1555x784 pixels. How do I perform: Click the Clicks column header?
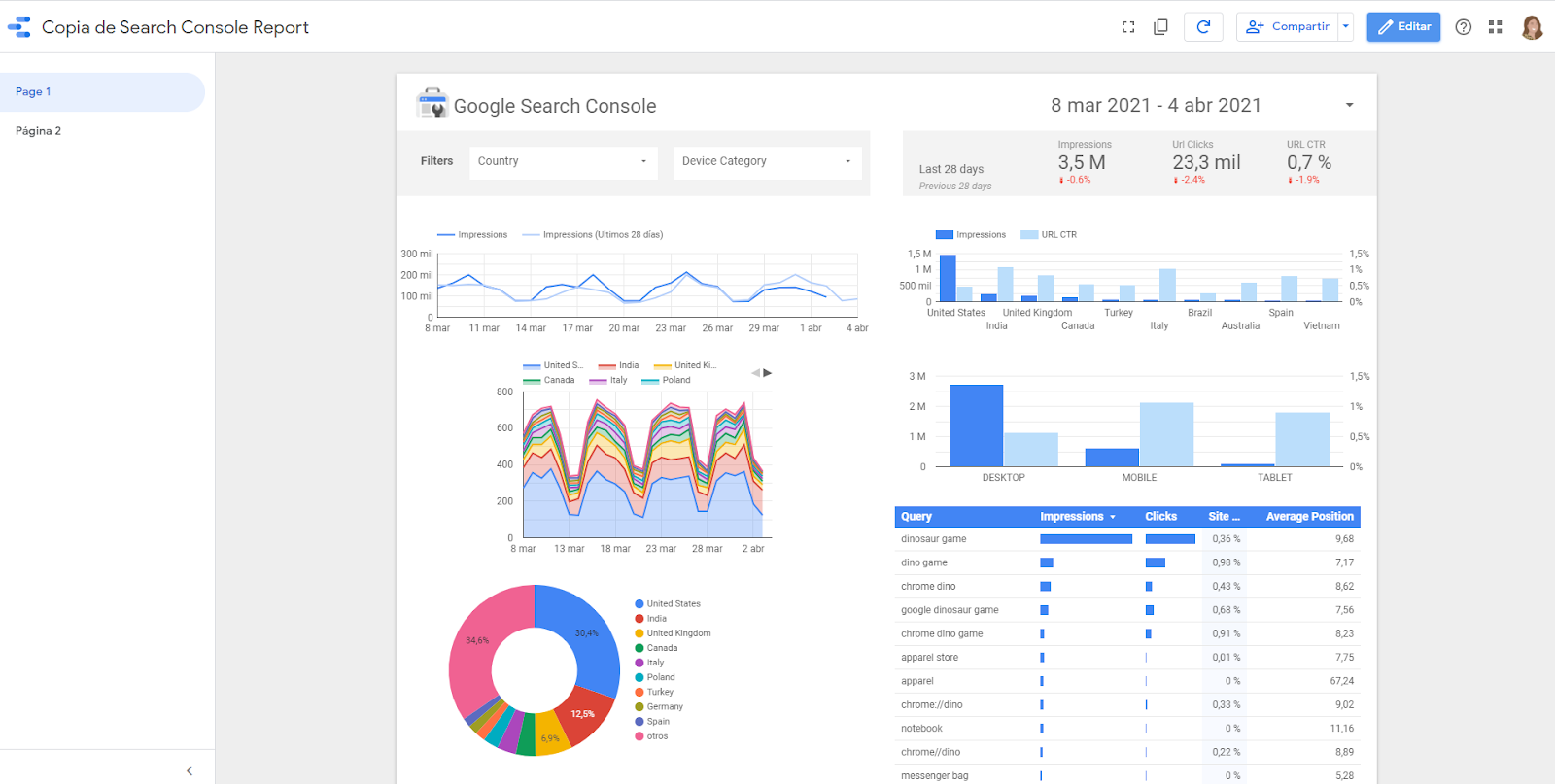coord(1160,517)
